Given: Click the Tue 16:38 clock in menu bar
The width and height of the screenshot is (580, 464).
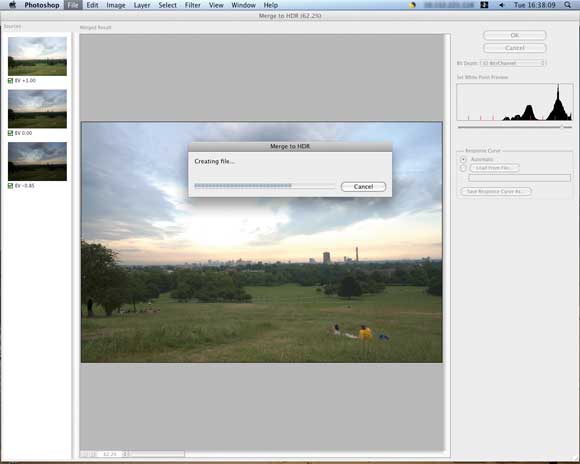Looking at the screenshot, I should (535, 5).
